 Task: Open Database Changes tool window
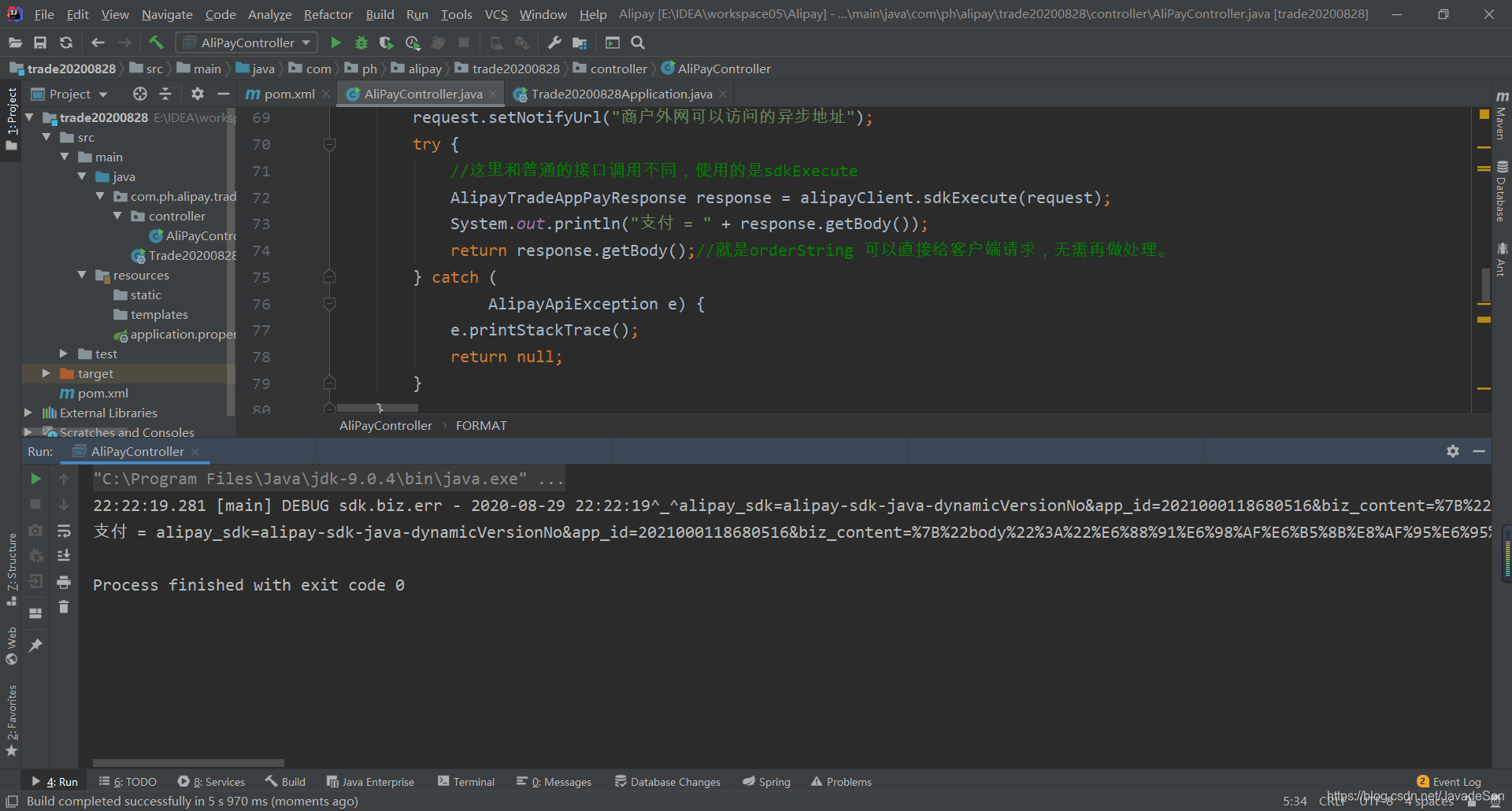click(x=668, y=782)
